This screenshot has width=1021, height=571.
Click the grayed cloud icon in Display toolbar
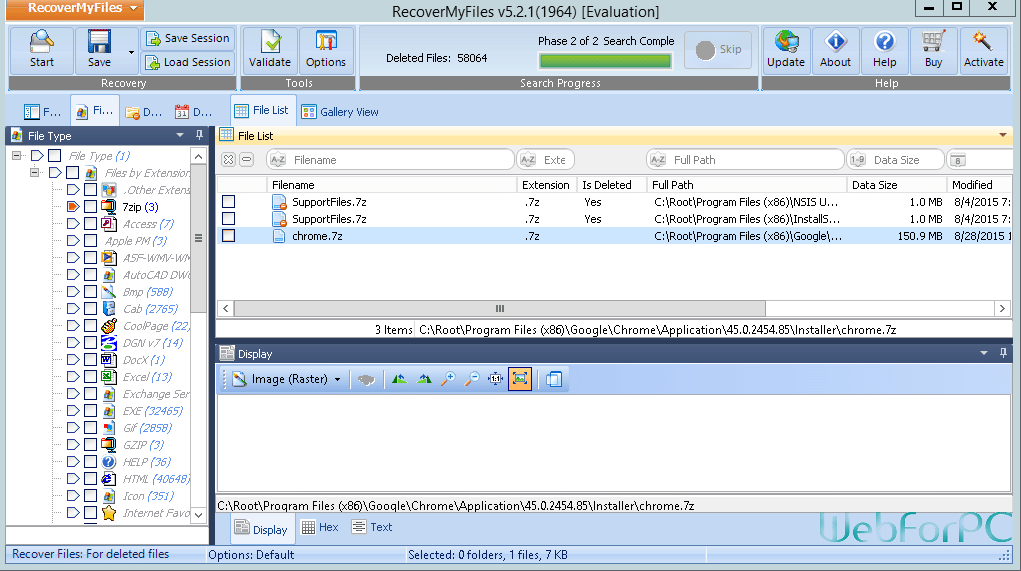pos(367,380)
